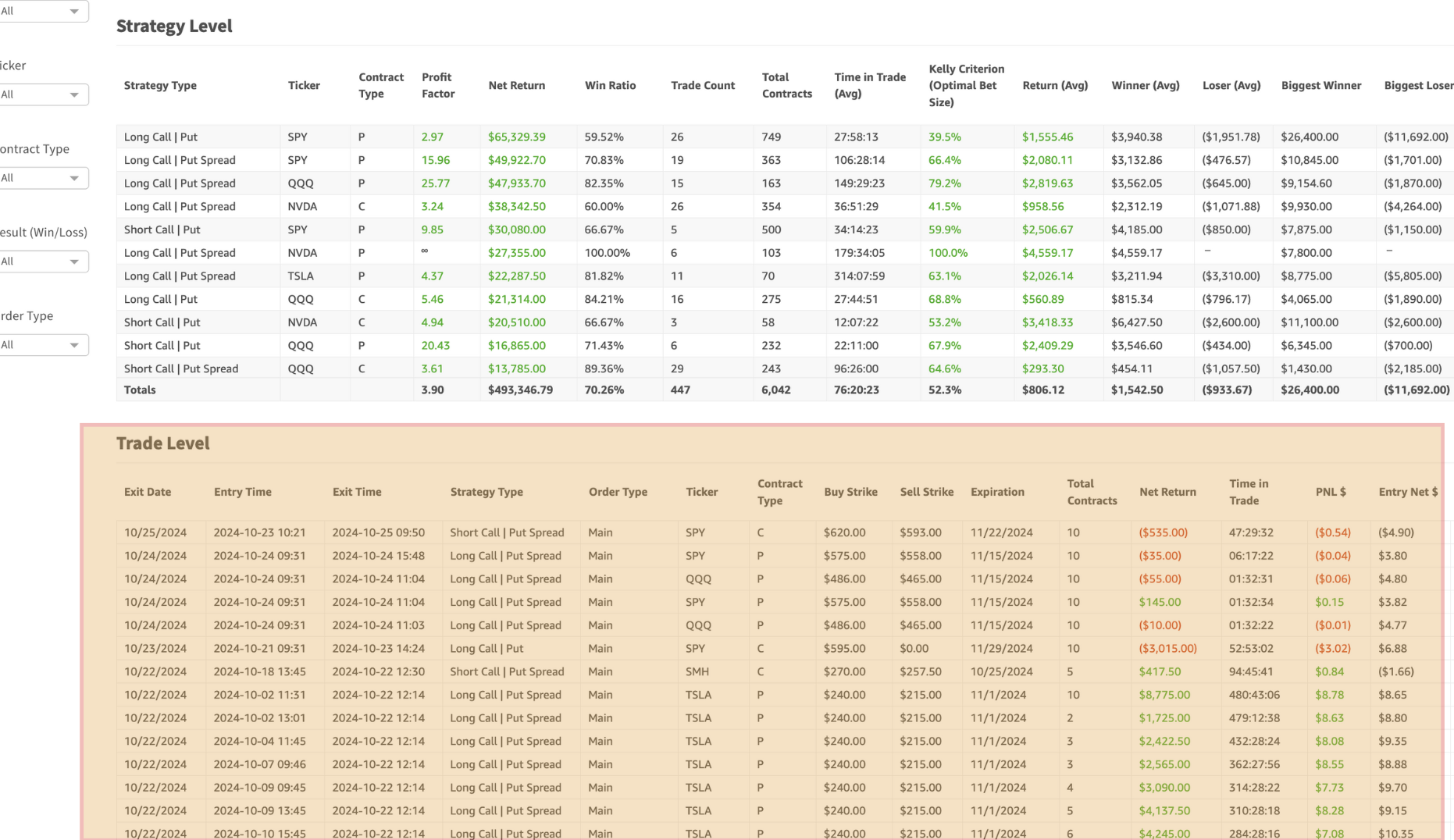Click the Win Ratio column header
Screen dimensions: 1454x840
610,85
